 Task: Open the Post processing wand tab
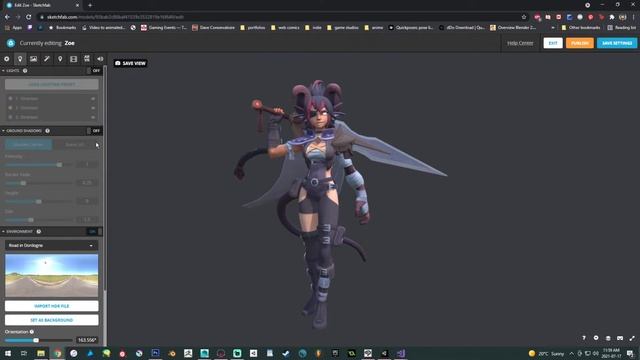tap(47, 59)
